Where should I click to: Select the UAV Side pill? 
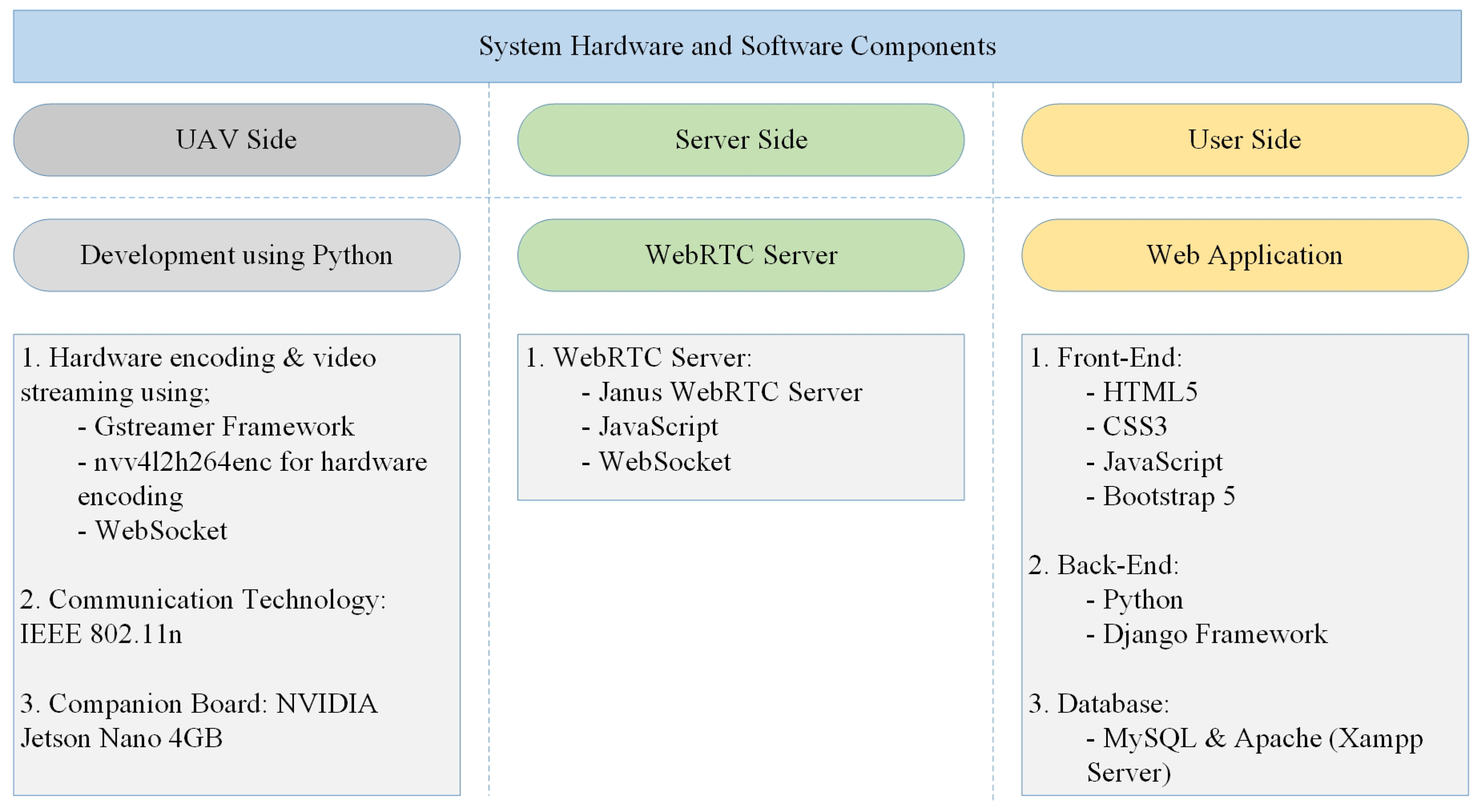tap(236, 140)
